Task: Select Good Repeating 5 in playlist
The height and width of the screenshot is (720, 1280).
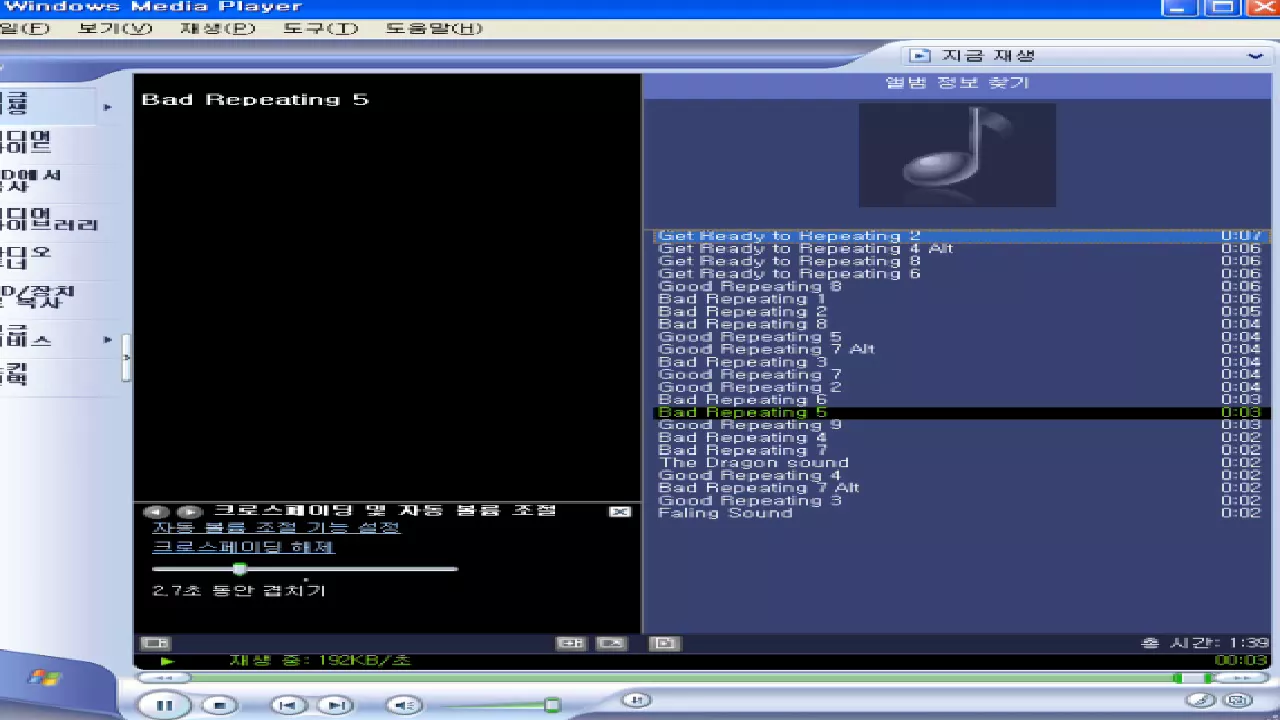Action: point(961,337)
